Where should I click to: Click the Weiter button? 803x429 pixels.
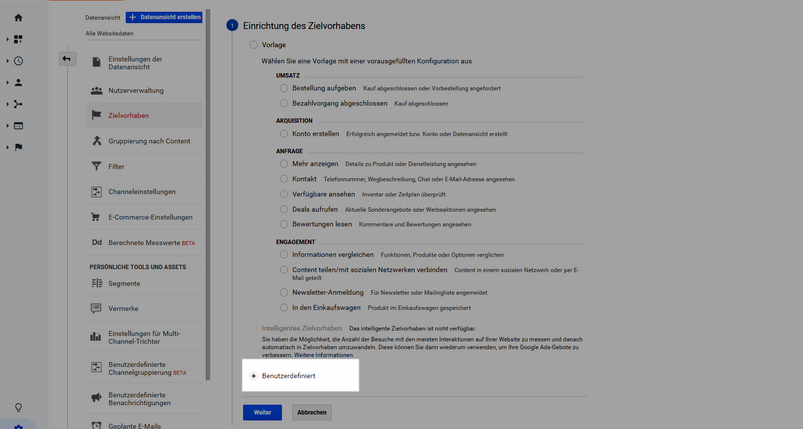point(262,413)
